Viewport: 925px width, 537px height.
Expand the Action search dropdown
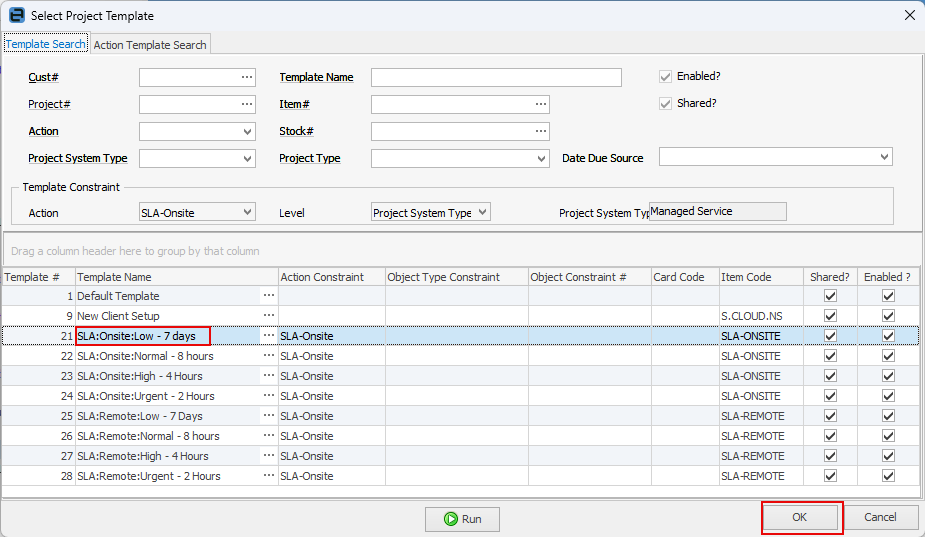[247, 132]
